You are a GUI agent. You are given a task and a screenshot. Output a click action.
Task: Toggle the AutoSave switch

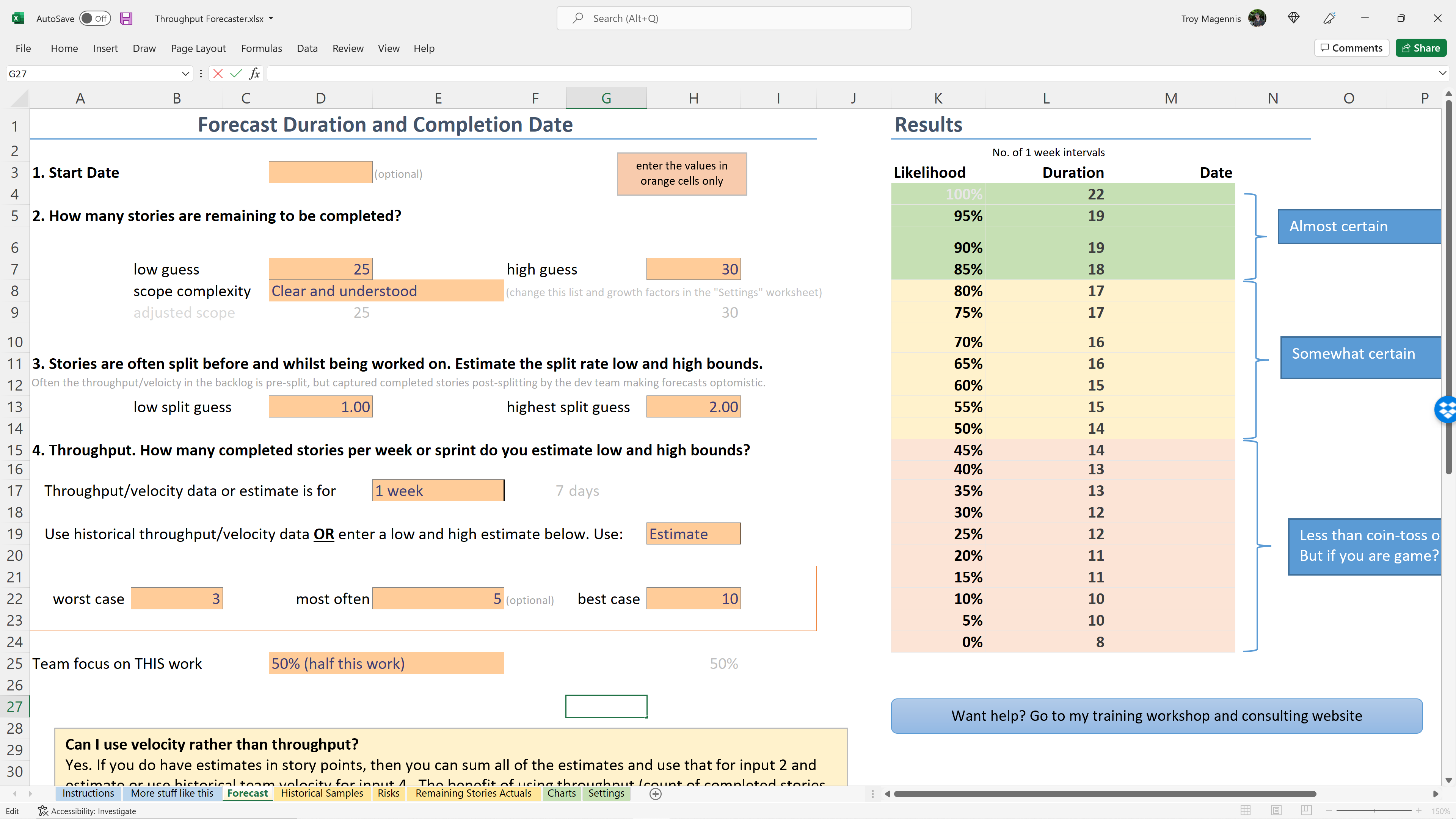[94, 19]
